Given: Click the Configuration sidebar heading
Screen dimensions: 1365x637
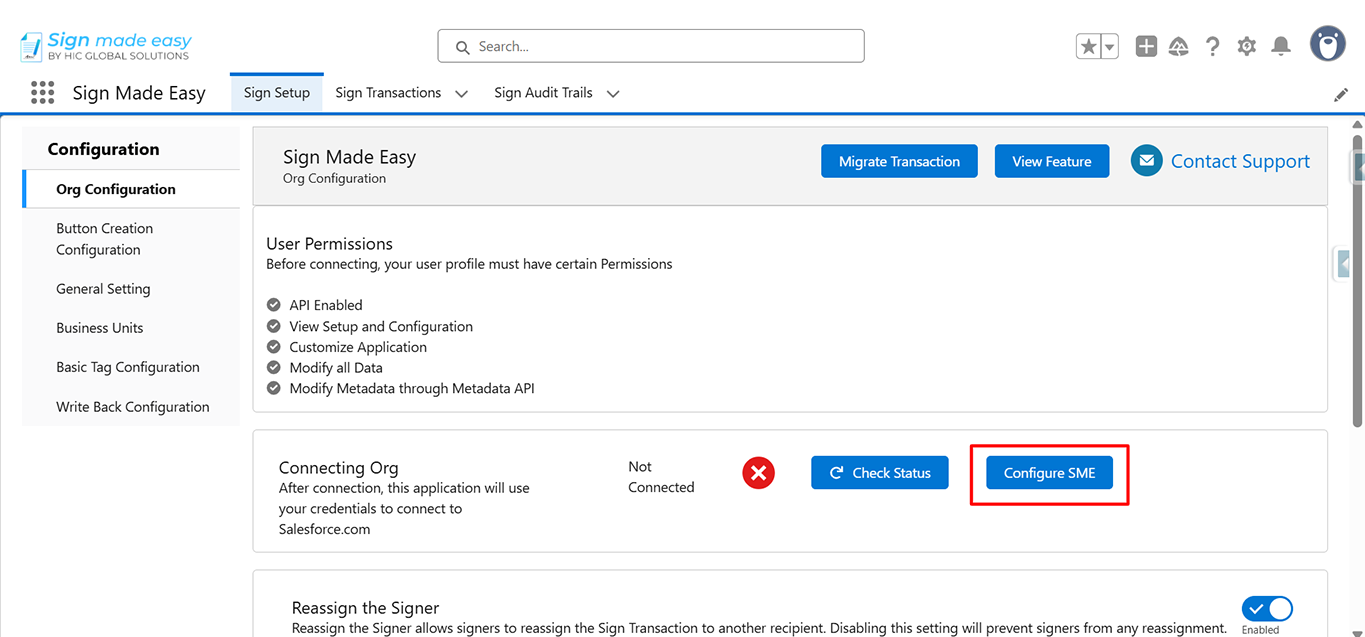Looking at the screenshot, I should 103,149.
